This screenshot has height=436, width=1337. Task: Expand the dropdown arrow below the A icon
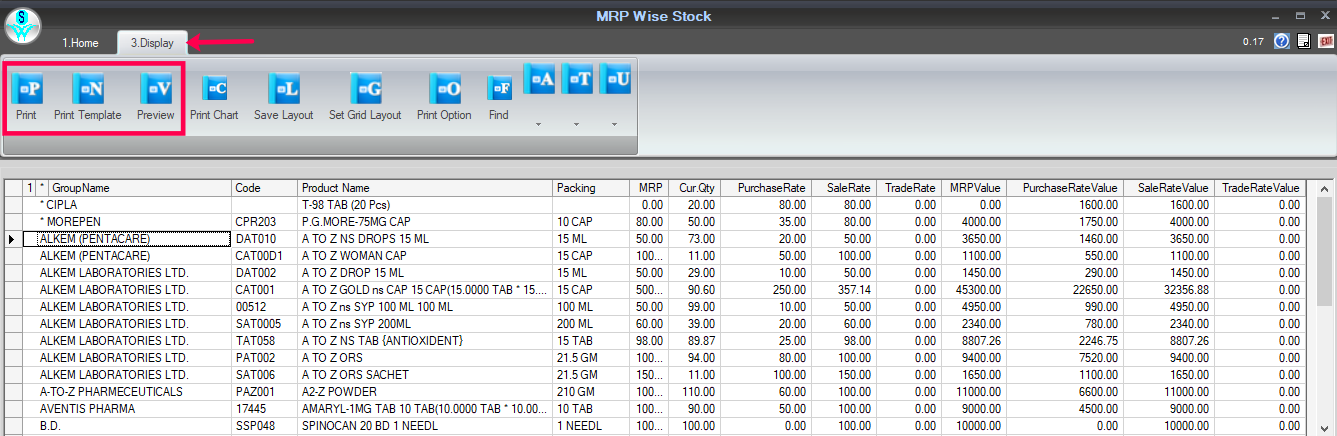point(539,125)
